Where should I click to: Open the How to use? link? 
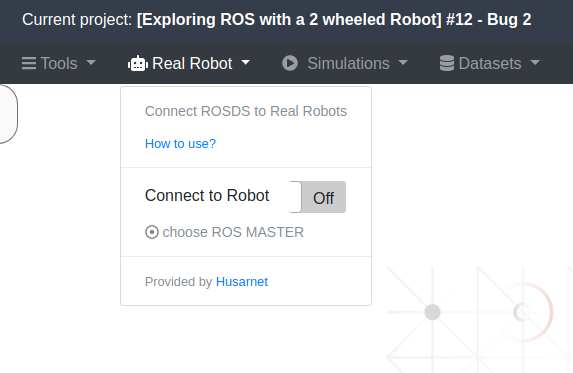point(181,144)
